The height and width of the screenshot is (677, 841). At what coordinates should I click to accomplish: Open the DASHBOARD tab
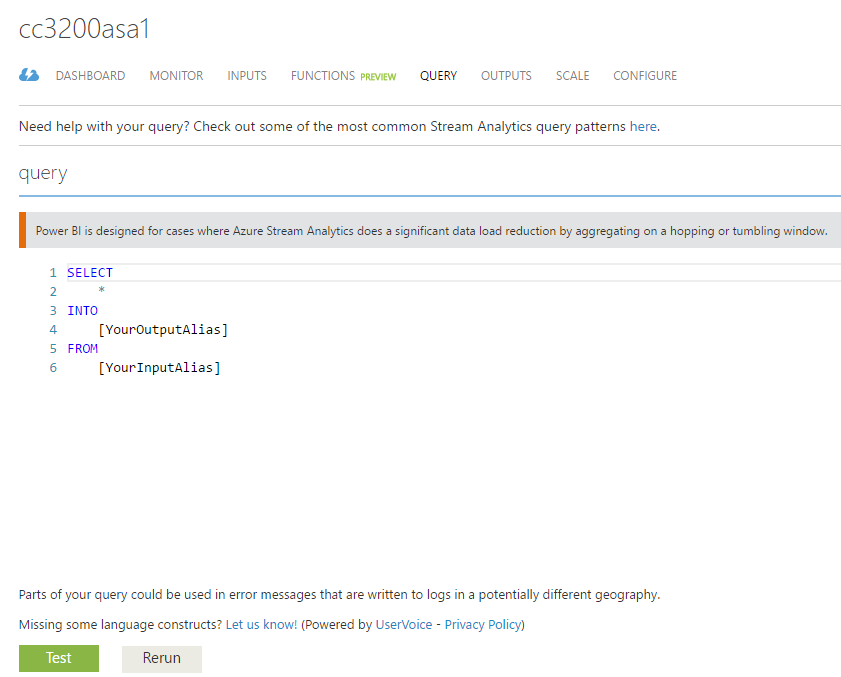91,76
